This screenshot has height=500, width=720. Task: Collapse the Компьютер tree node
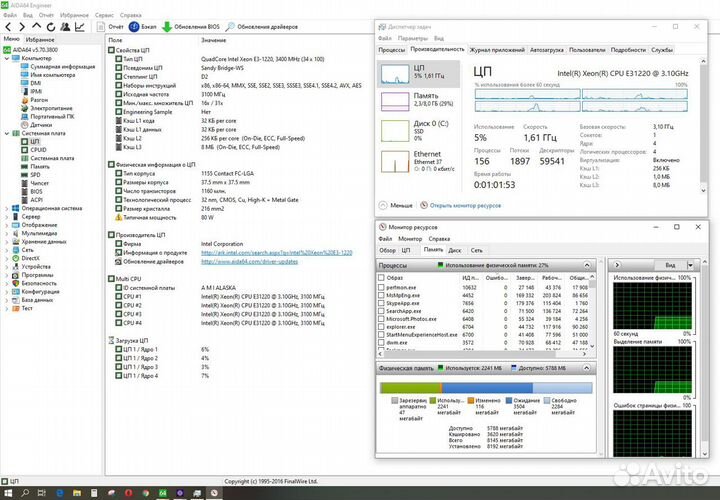click(6, 58)
